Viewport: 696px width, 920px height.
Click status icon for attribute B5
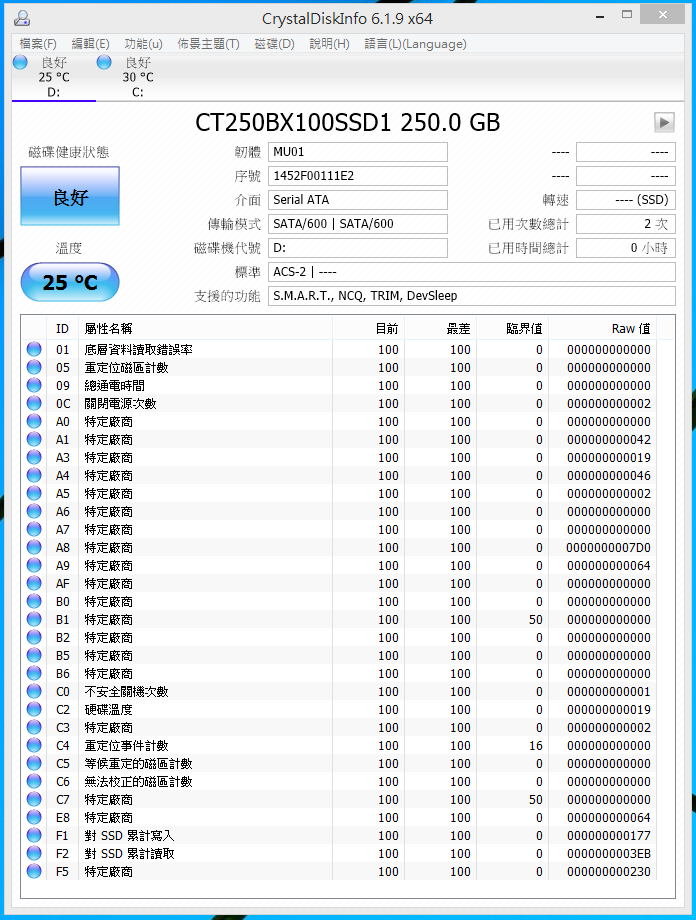click(x=34, y=655)
